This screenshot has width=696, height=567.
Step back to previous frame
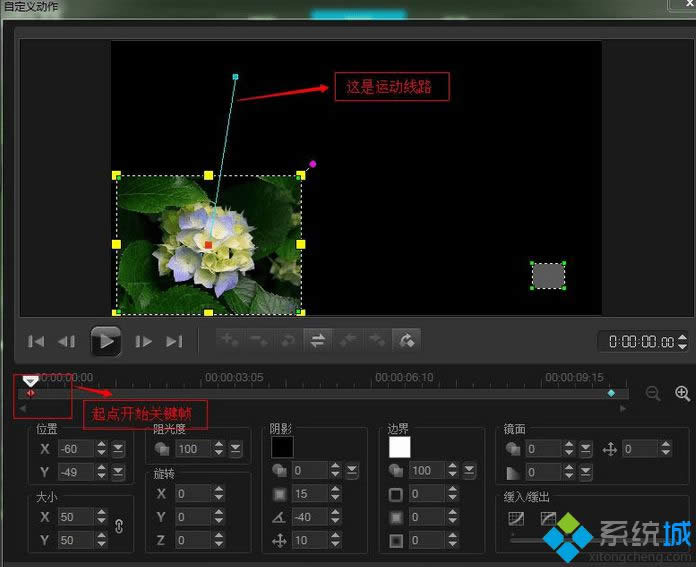[67, 342]
